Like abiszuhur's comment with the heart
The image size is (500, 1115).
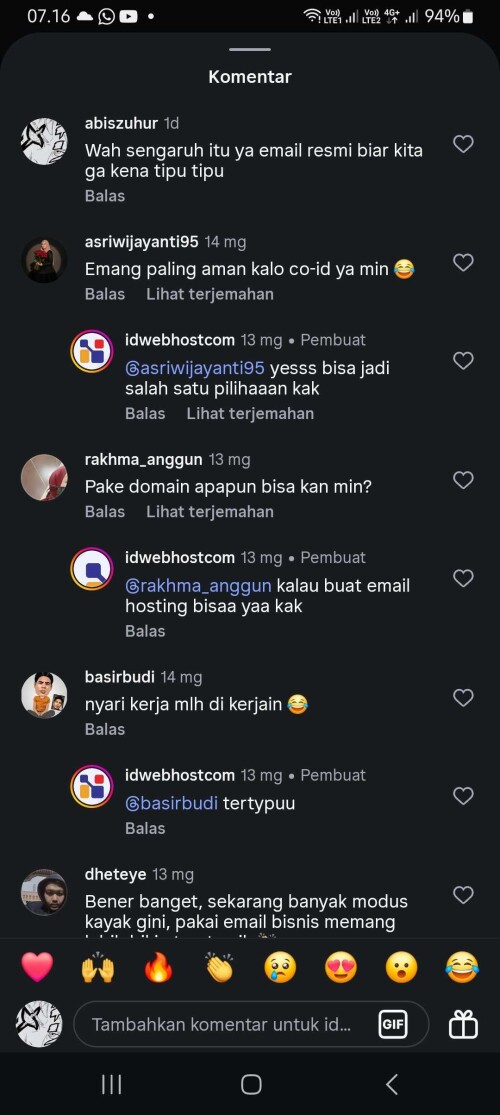coord(463,144)
